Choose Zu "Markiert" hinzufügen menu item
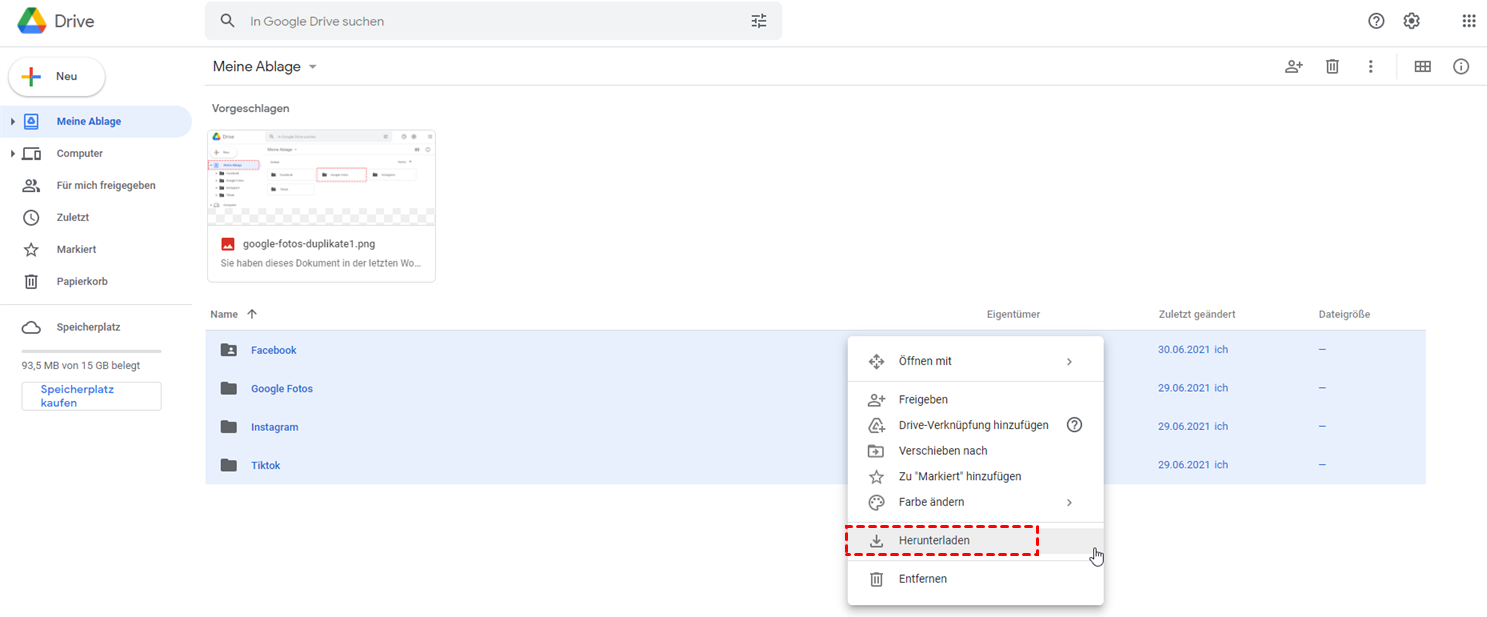This screenshot has height=617, width=1487. coord(975,476)
